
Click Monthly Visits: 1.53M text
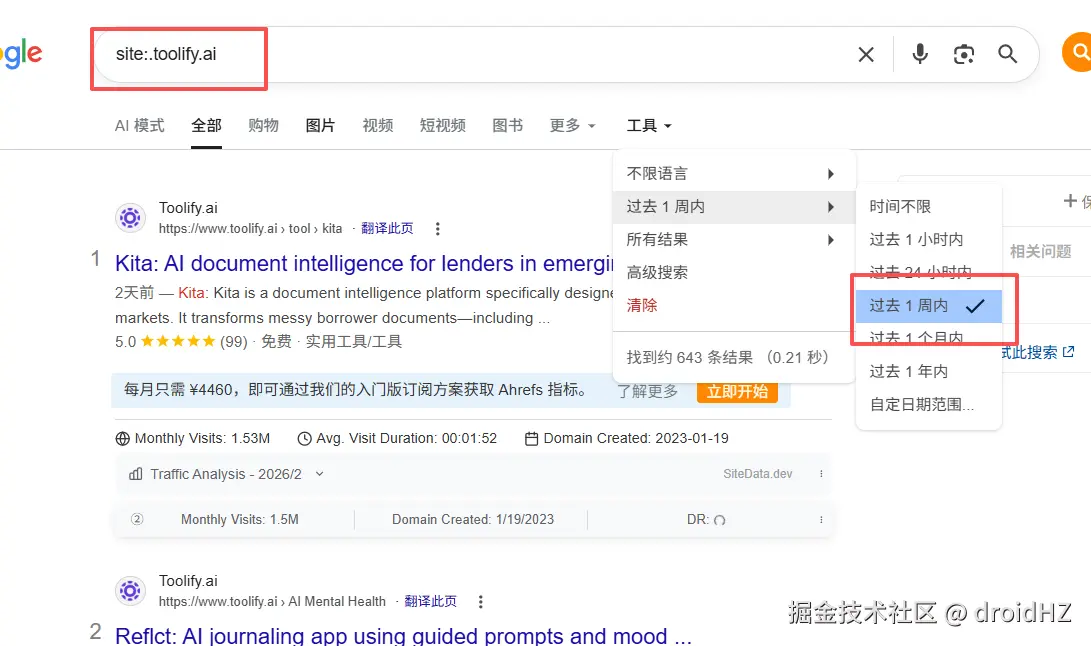[202, 439]
